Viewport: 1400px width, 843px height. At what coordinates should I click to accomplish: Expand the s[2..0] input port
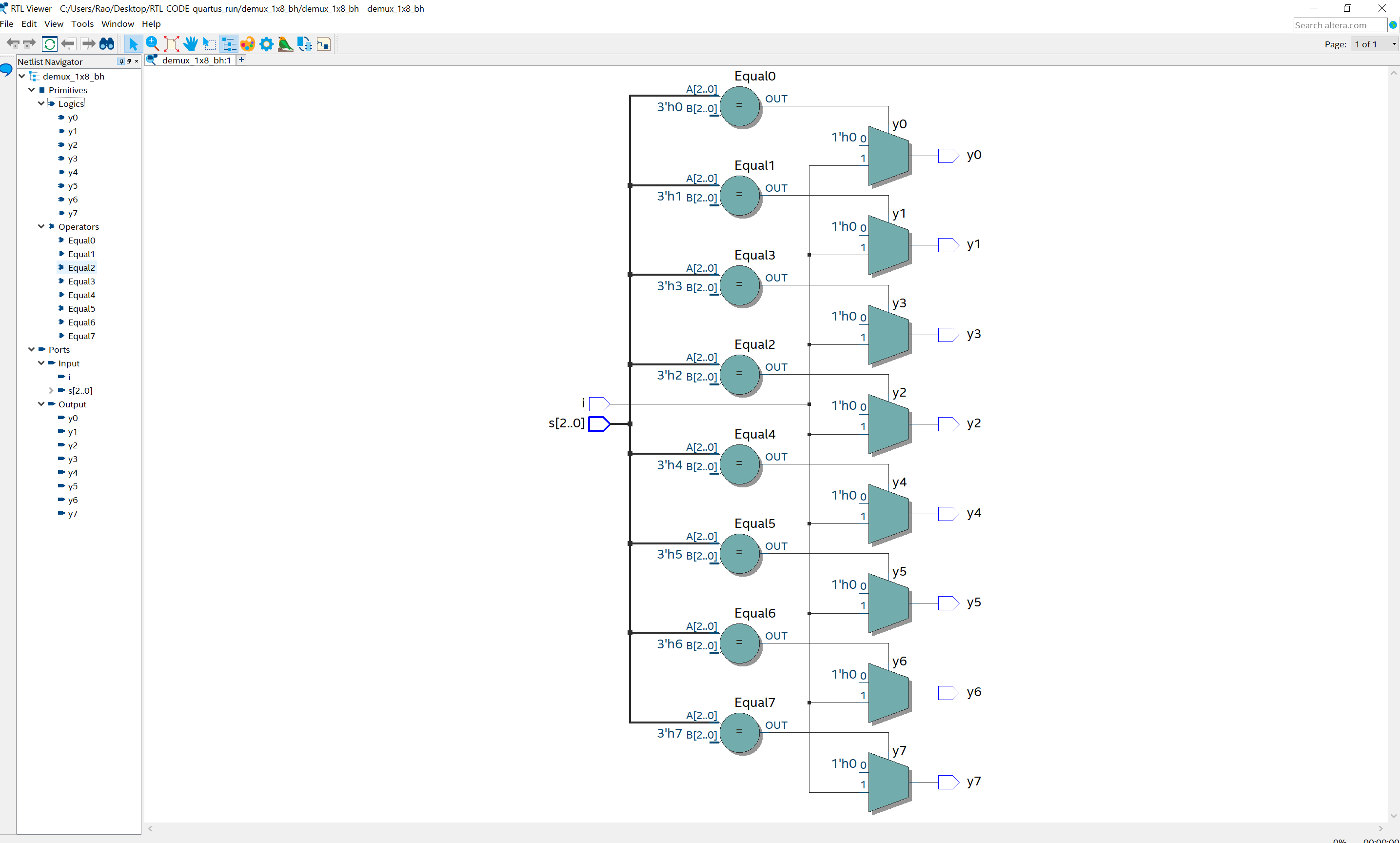pyautogui.click(x=51, y=390)
